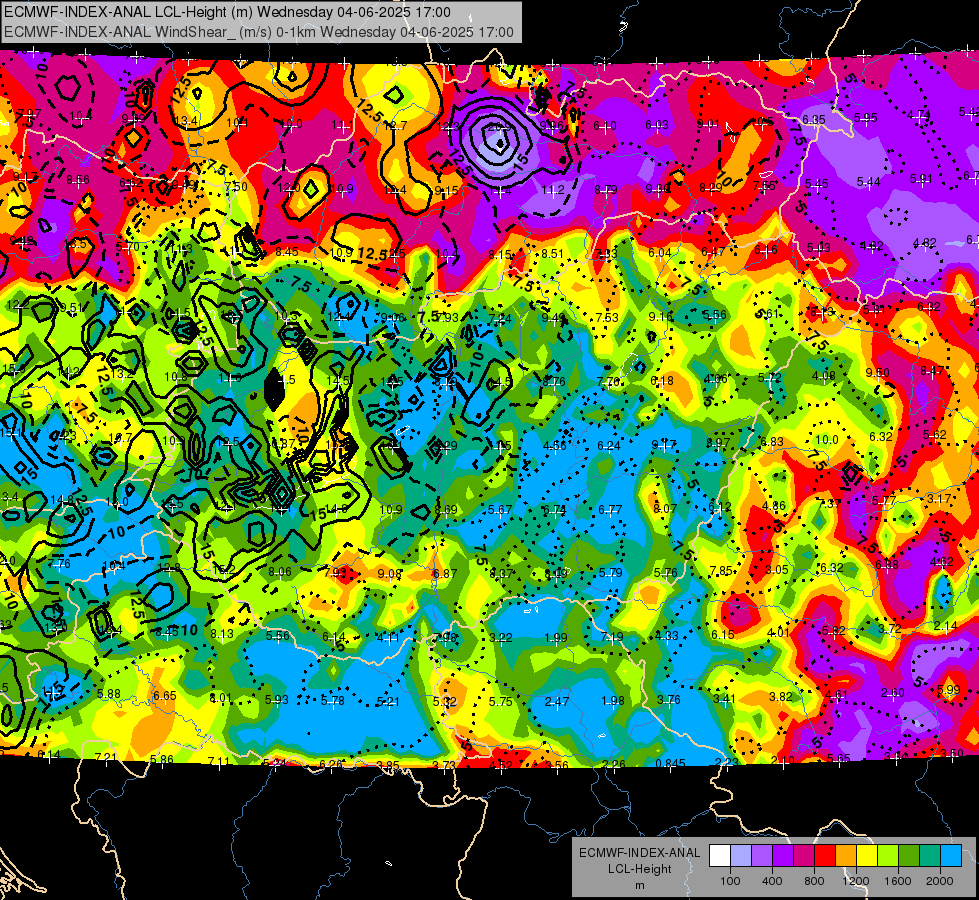Click the wind shear value 4.74
Viewport: 979px width, 900px height.
pos(918,115)
